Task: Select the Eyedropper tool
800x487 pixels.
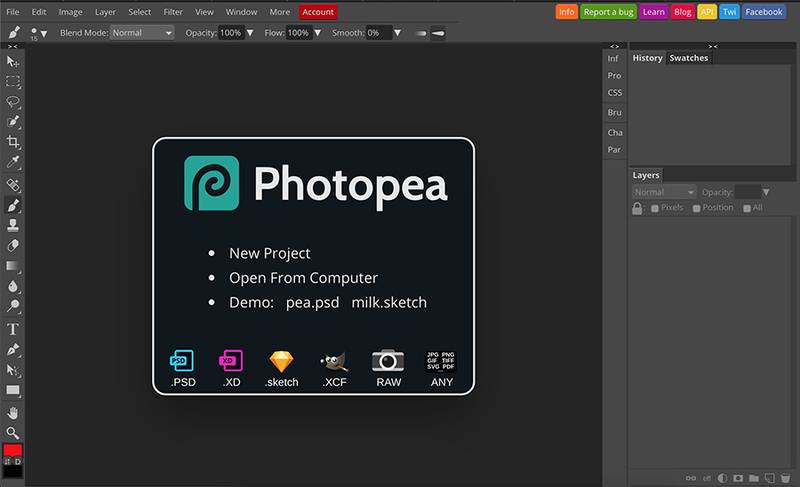Action: [x=13, y=162]
